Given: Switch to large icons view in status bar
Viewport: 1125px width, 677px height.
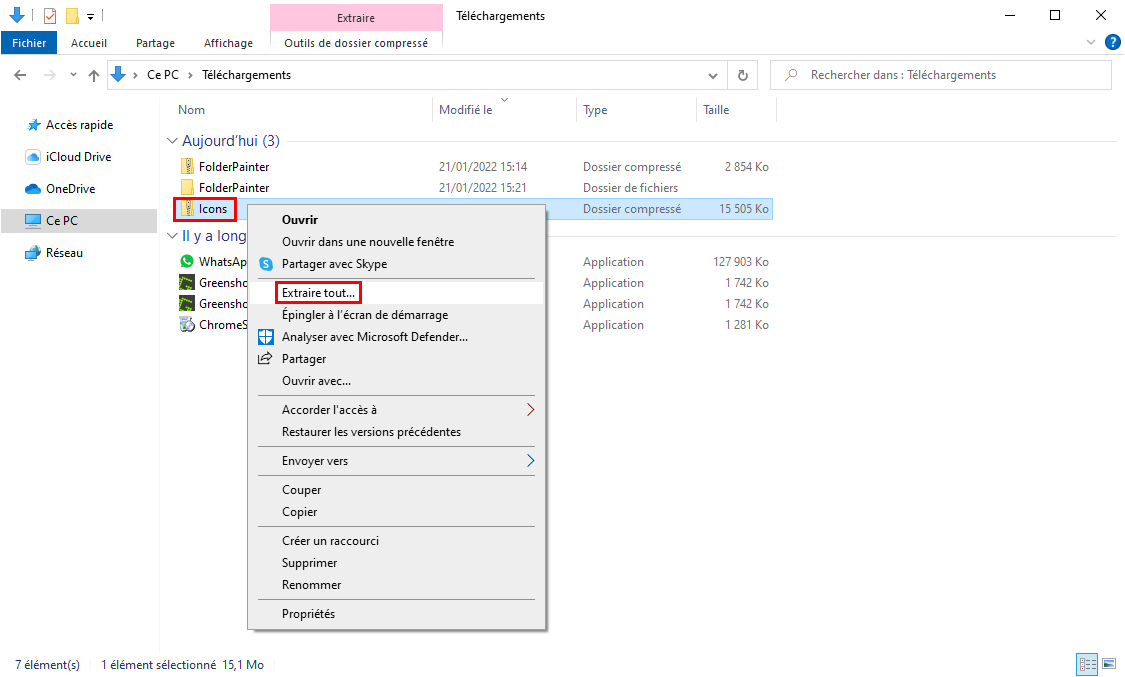Looking at the screenshot, I should click(x=1109, y=664).
